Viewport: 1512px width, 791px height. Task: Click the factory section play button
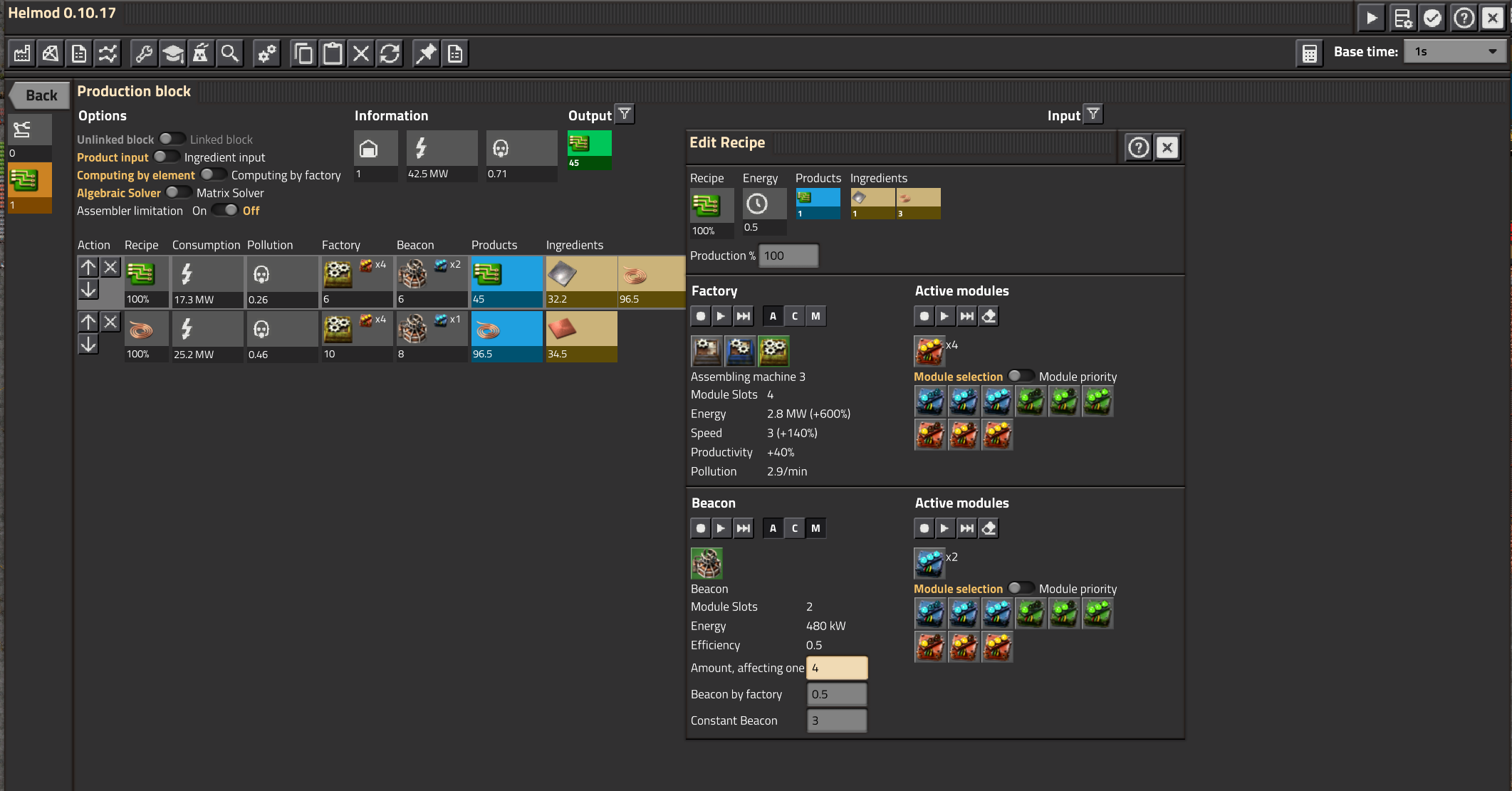coord(721,316)
